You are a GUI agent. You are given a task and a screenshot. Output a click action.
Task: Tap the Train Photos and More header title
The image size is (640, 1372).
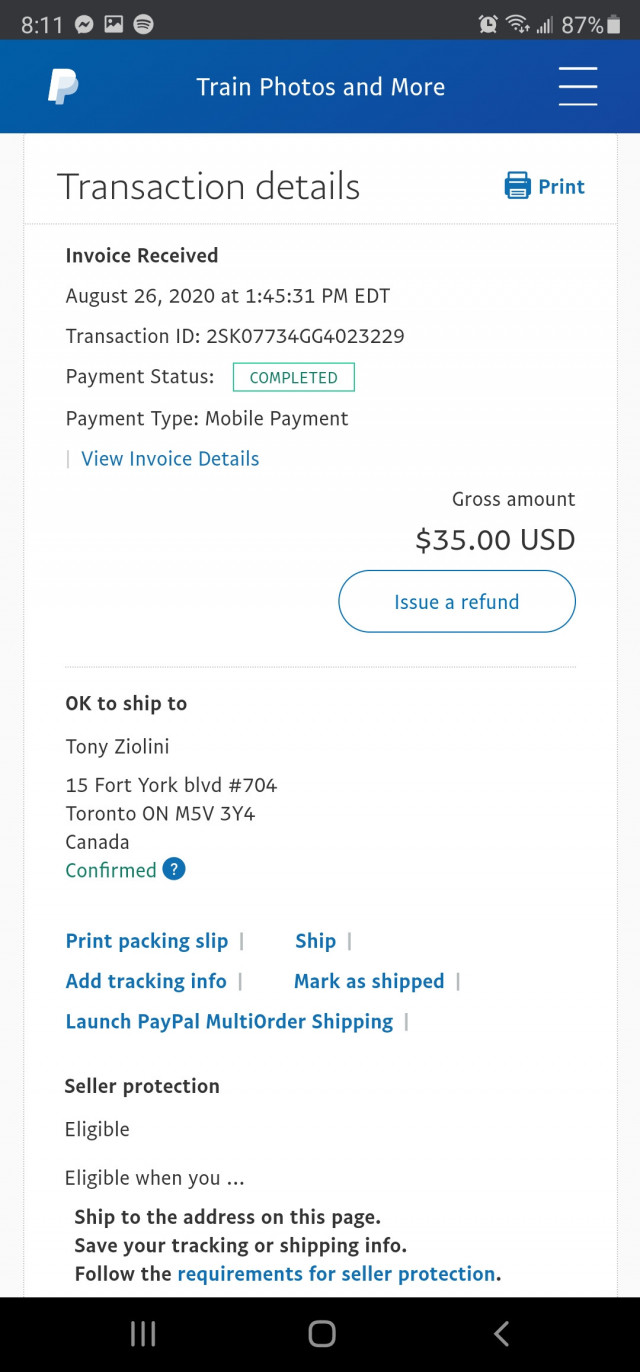[320, 87]
